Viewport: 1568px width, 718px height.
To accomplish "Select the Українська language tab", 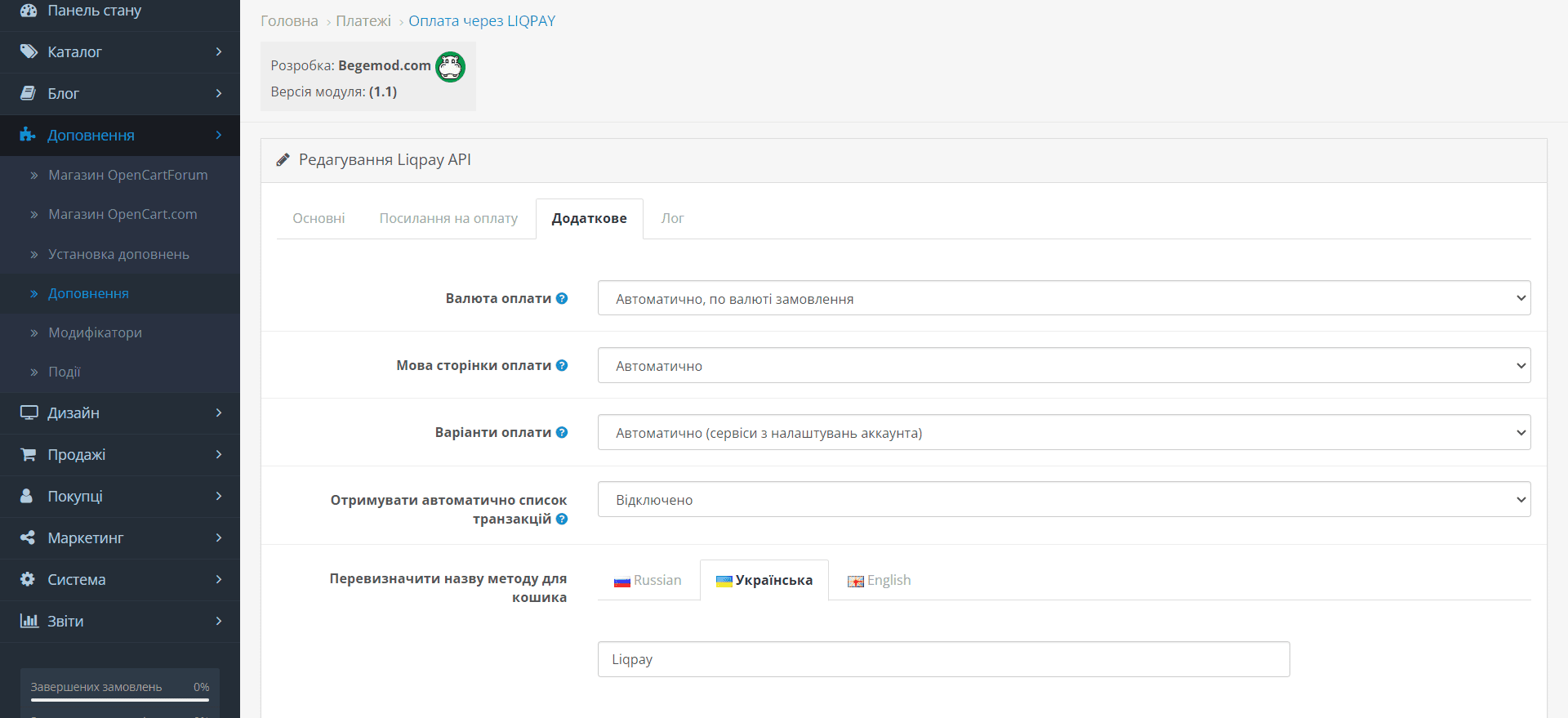I will (764, 580).
